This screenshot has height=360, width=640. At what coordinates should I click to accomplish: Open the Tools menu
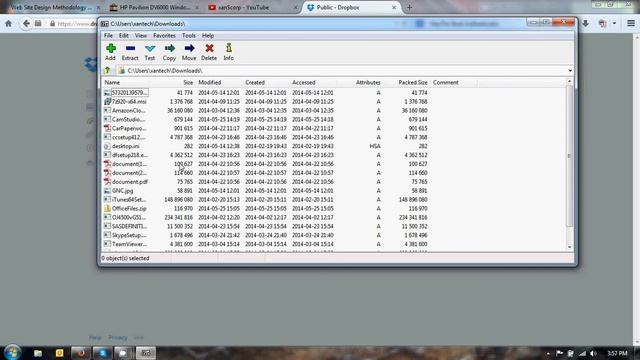[x=189, y=36]
